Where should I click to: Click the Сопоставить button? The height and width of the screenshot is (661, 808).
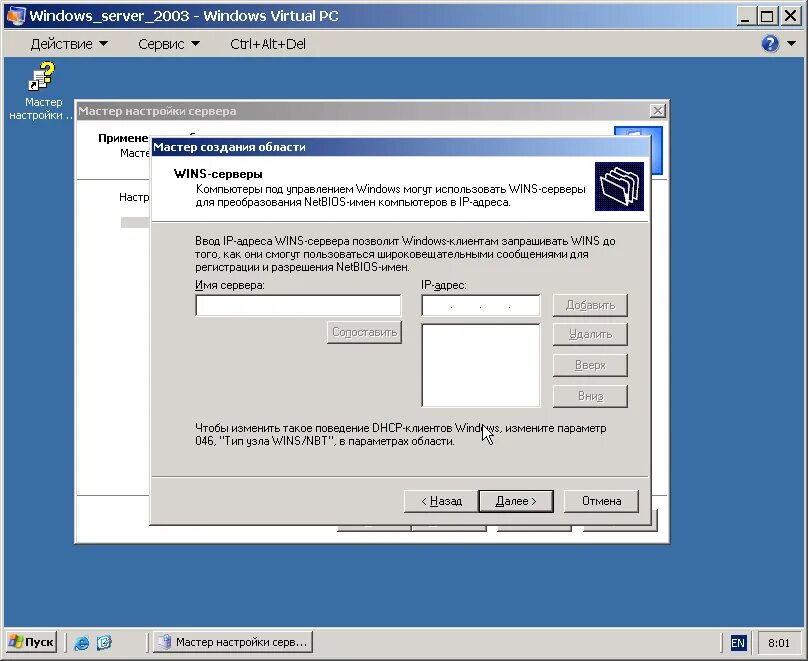(364, 332)
